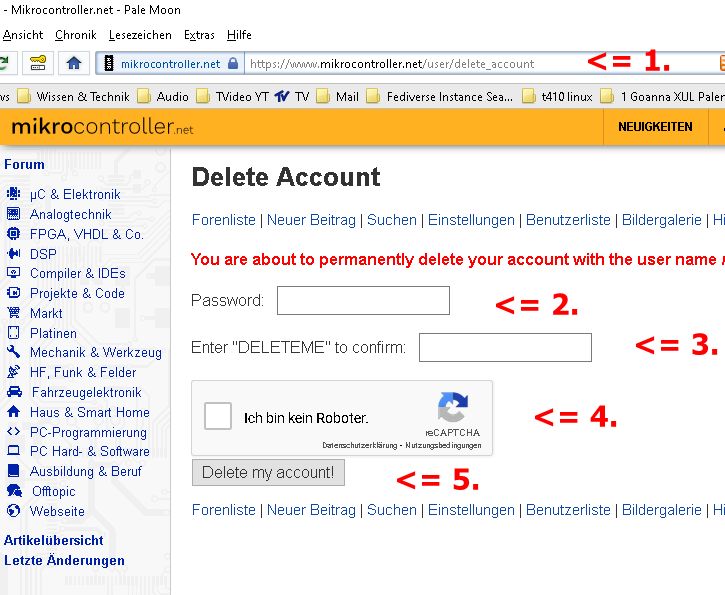Screen dimensions: 725x595
Task: Click the Fahrzeugelektronik car icon
Action: [14, 392]
